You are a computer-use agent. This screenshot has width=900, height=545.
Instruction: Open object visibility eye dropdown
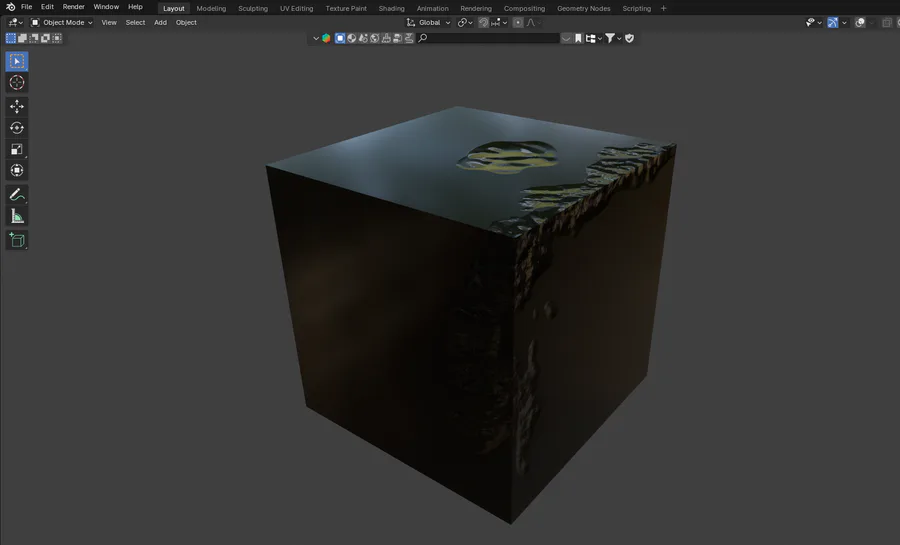pos(813,22)
